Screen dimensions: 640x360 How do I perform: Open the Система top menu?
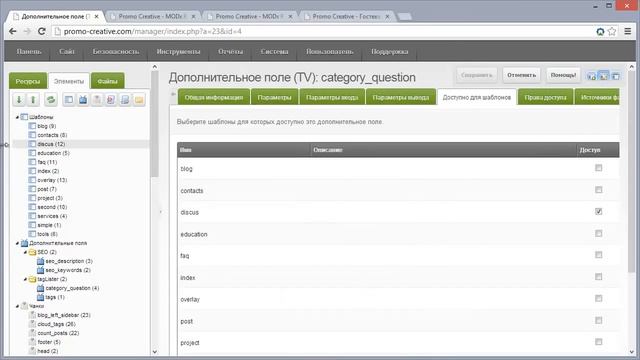(274, 51)
